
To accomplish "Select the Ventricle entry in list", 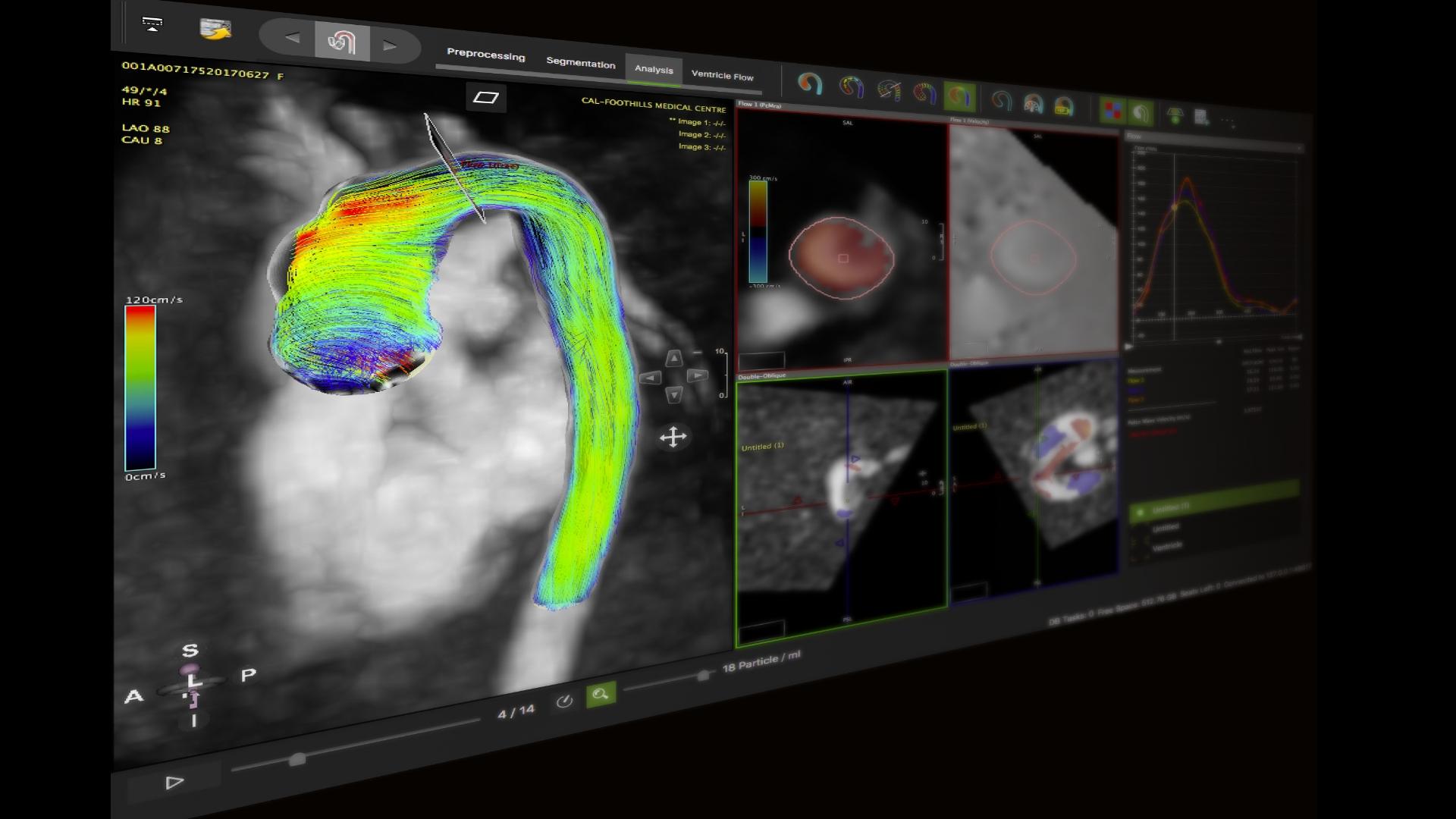I will point(1167,546).
